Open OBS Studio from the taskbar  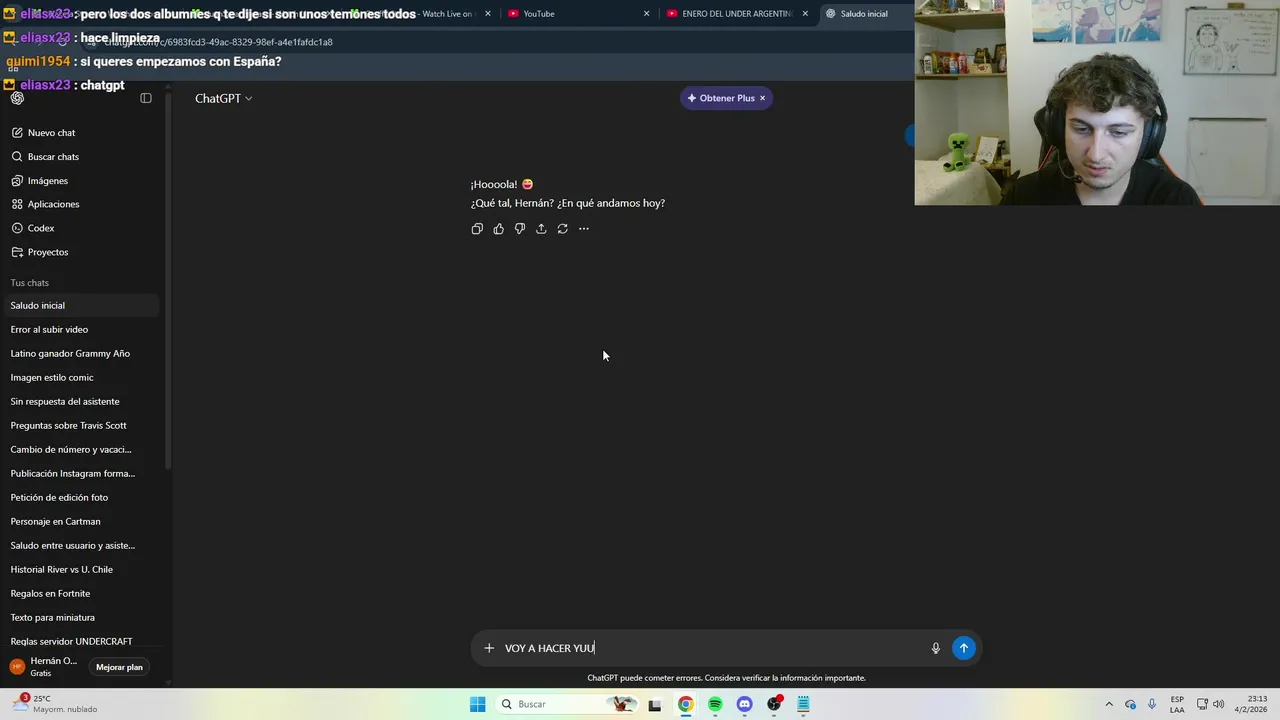tap(774, 704)
